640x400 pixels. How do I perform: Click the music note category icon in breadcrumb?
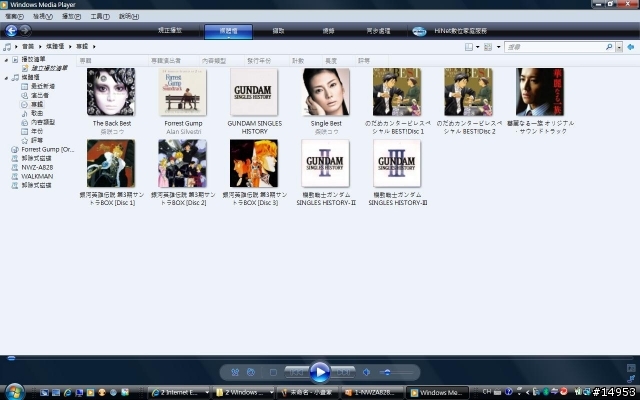(x=7, y=47)
